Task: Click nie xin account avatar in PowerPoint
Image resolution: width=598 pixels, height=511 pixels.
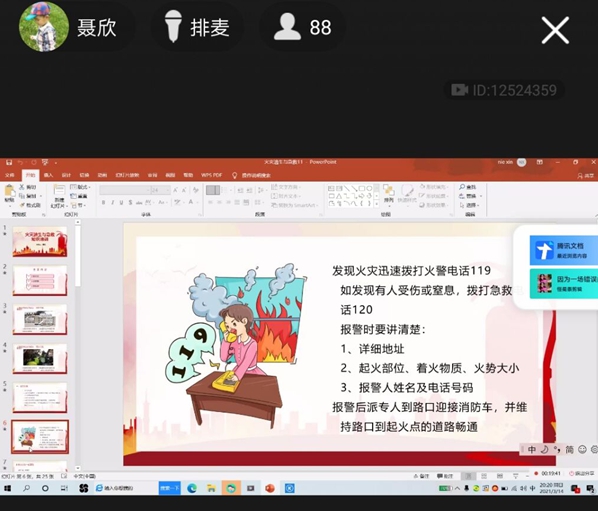Action: coord(521,162)
